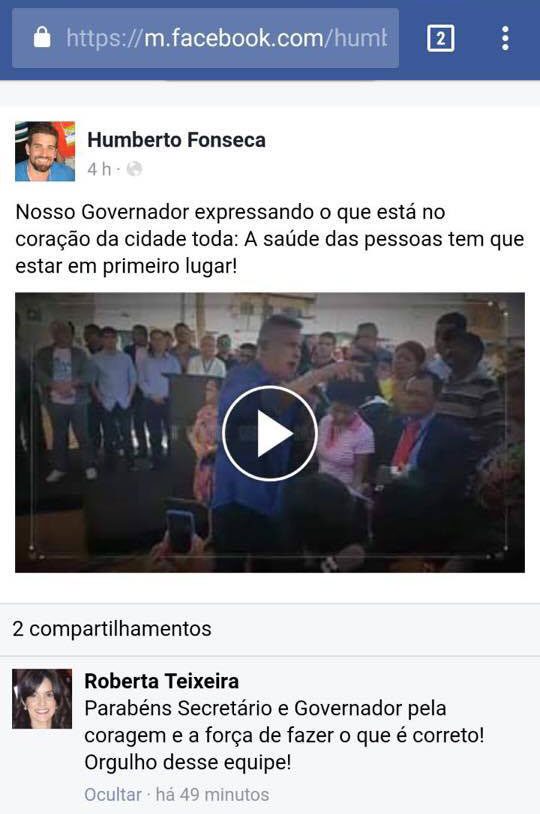Click the post text about Nosso Governador
The height and width of the screenshot is (814, 540).
coord(269,239)
